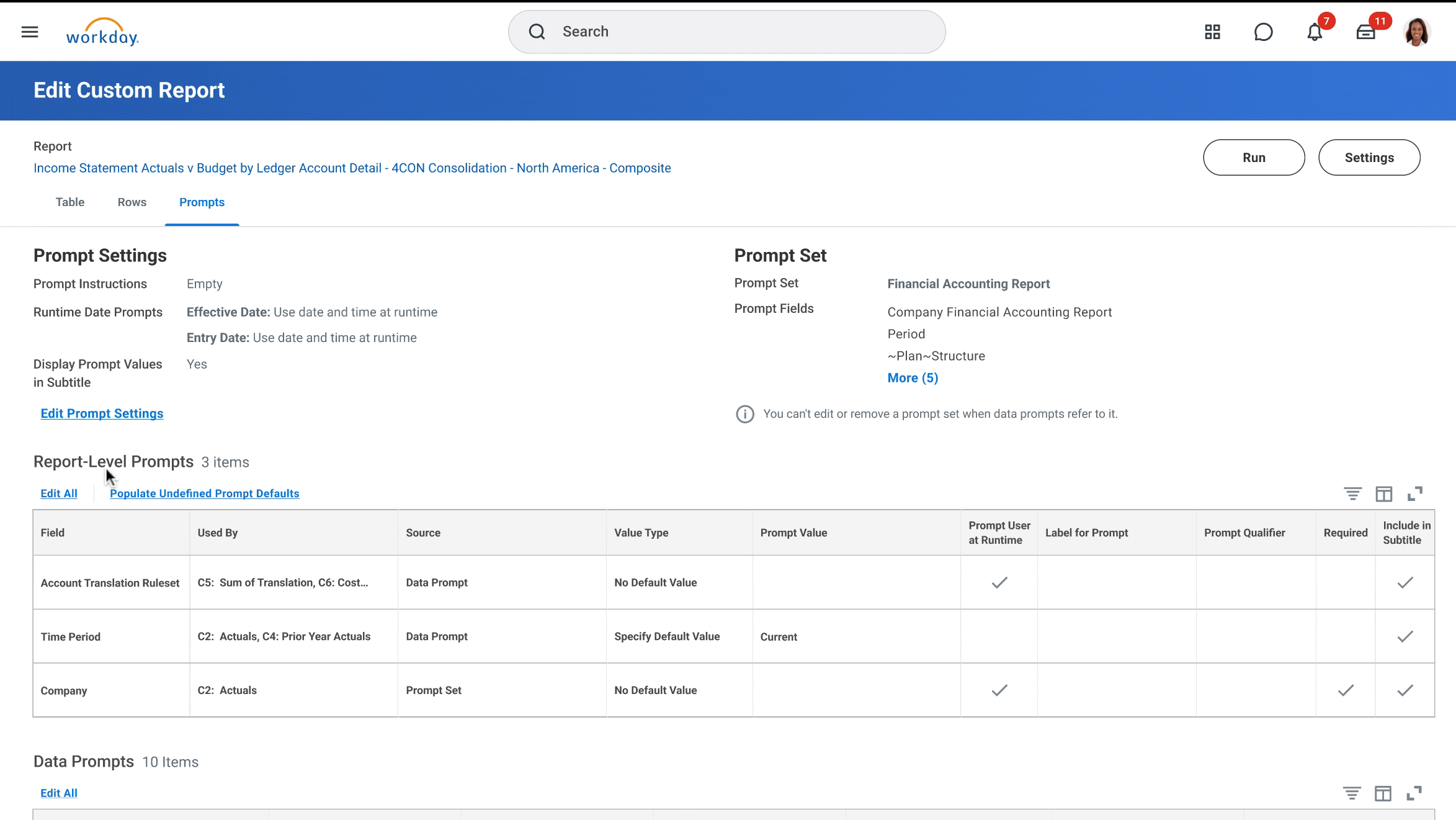
Task: Filter the Report-Level Prompts grid
Action: 1352,493
